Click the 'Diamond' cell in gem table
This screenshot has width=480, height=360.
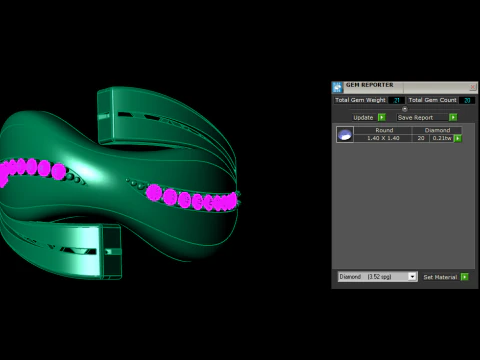click(437, 130)
